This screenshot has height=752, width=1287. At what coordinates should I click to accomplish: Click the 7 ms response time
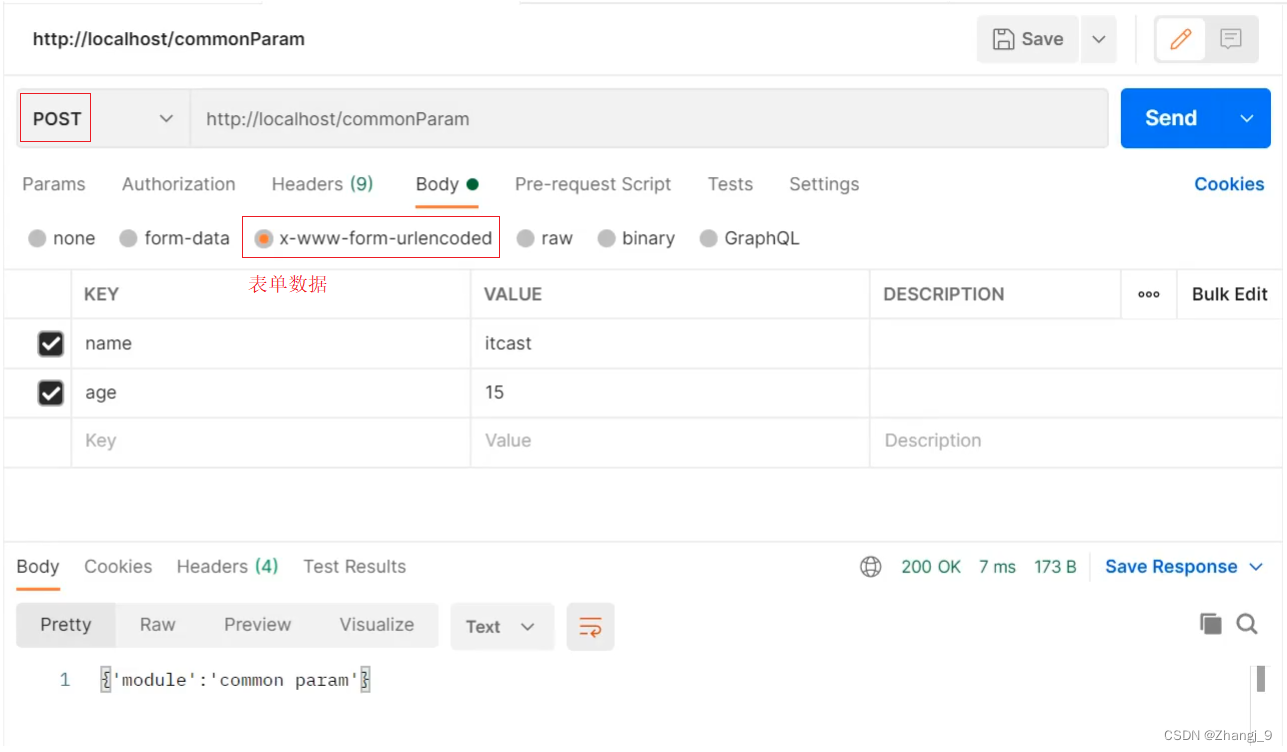coord(997,567)
